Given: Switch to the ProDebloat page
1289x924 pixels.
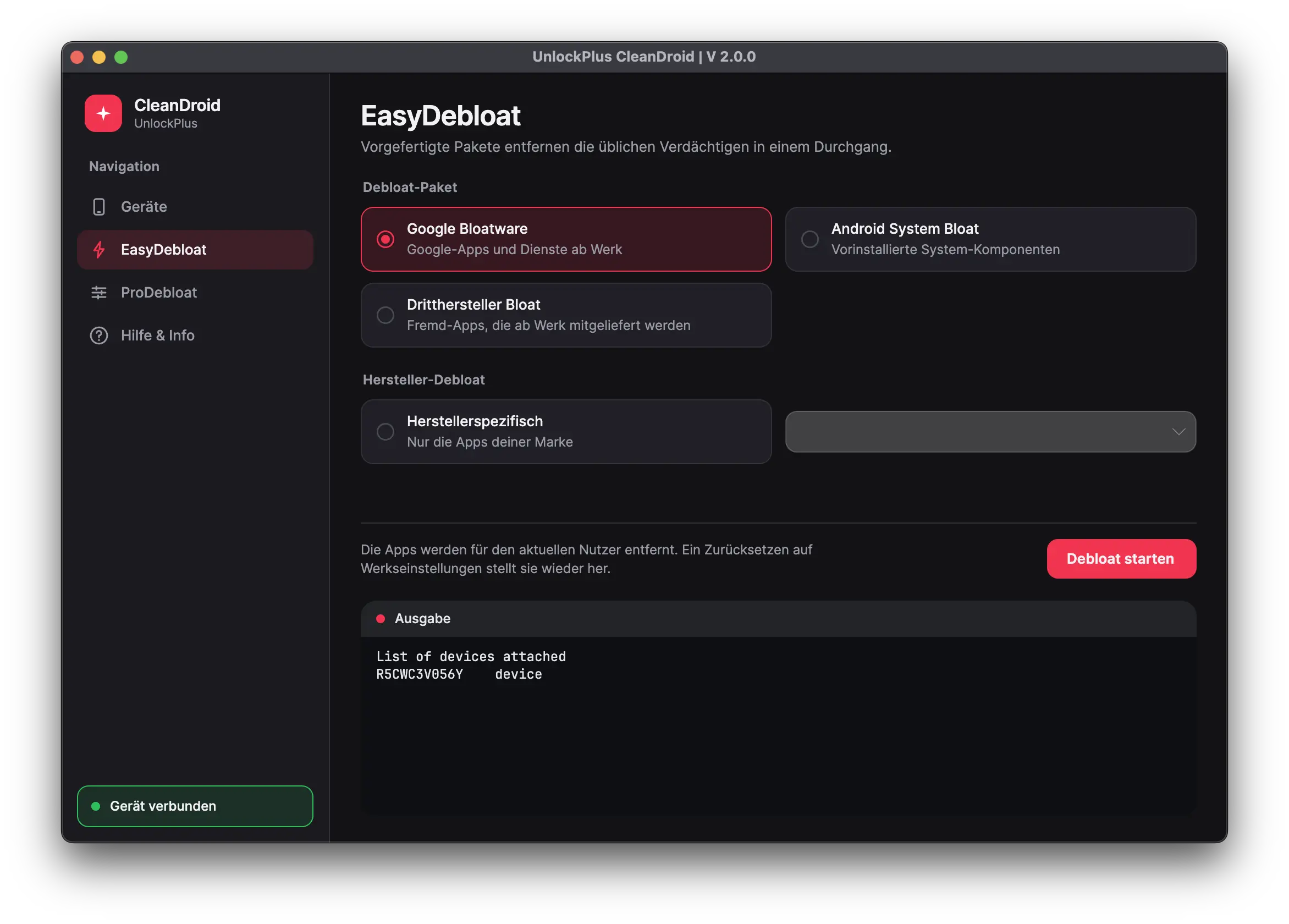Looking at the screenshot, I should pyautogui.click(x=195, y=293).
